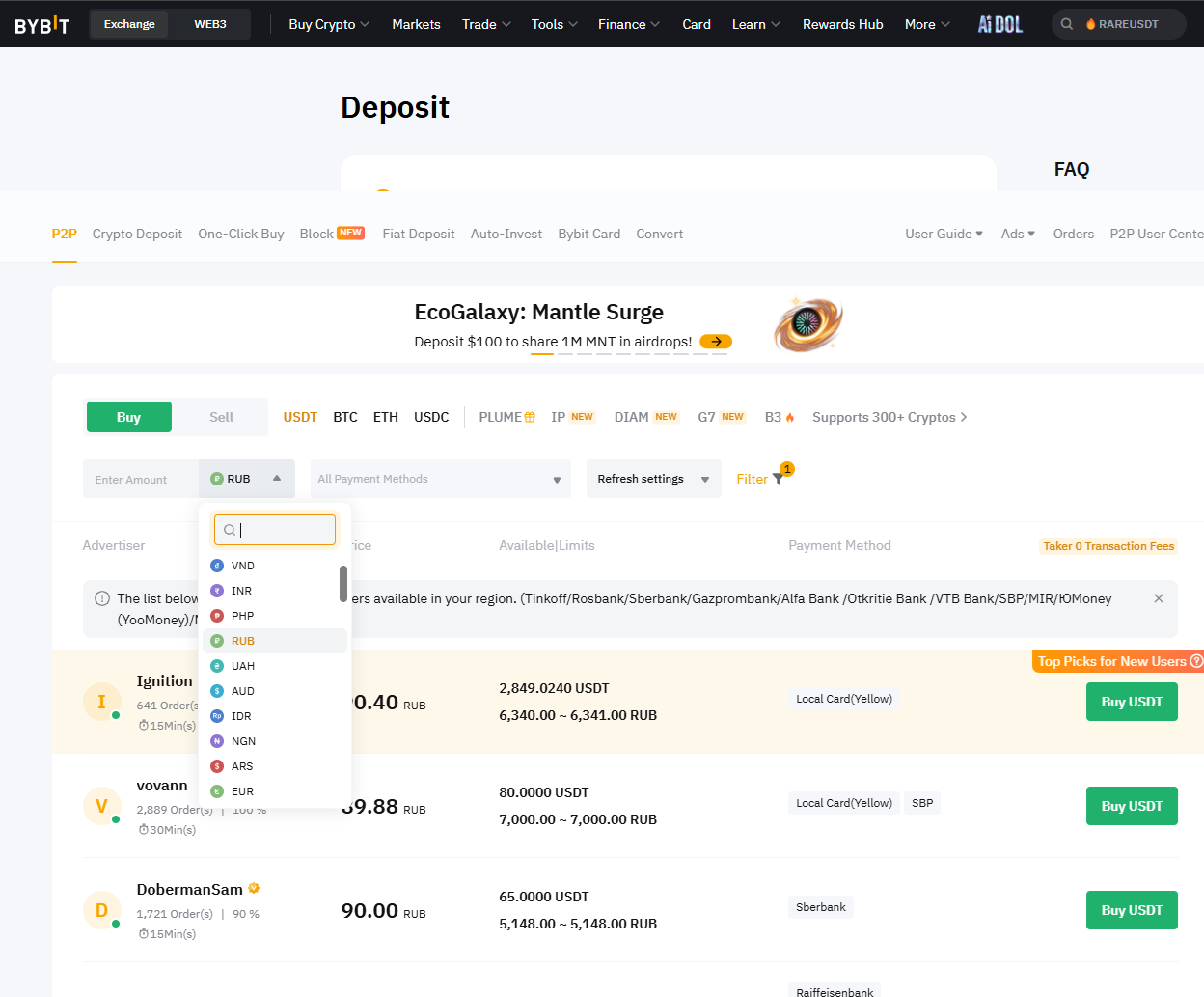Click the Bybit logo
The height and width of the screenshot is (997, 1204).
point(42,24)
